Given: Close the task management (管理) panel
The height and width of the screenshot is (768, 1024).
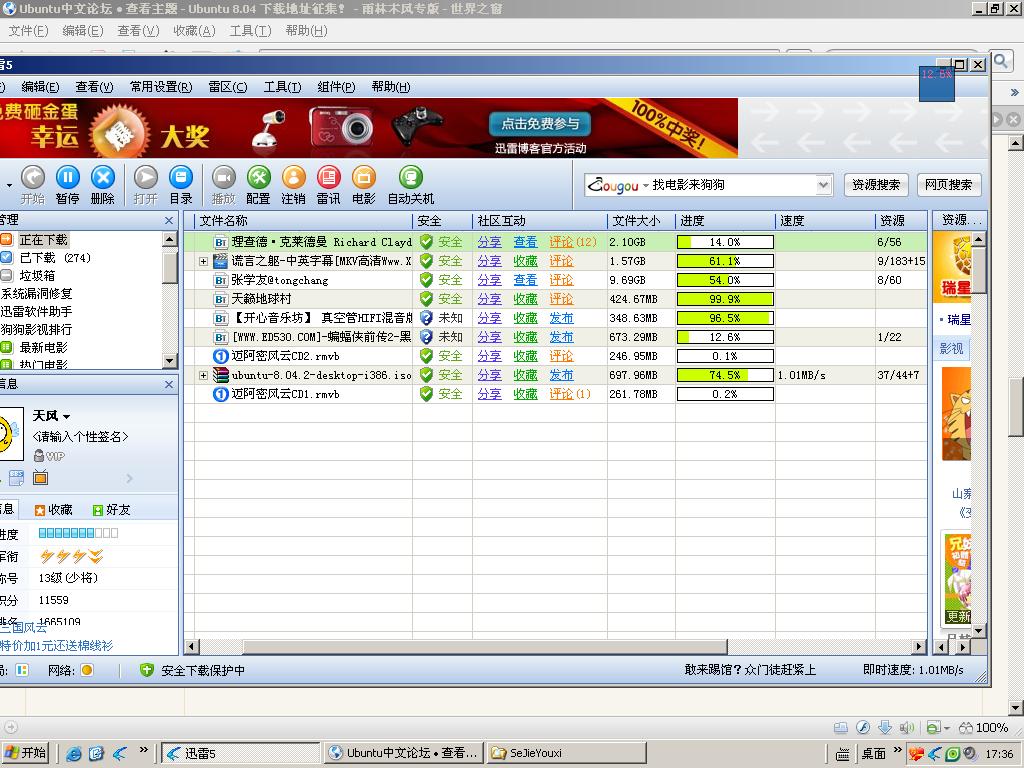Looking at the screenshot, I should [x=169, y=221].
